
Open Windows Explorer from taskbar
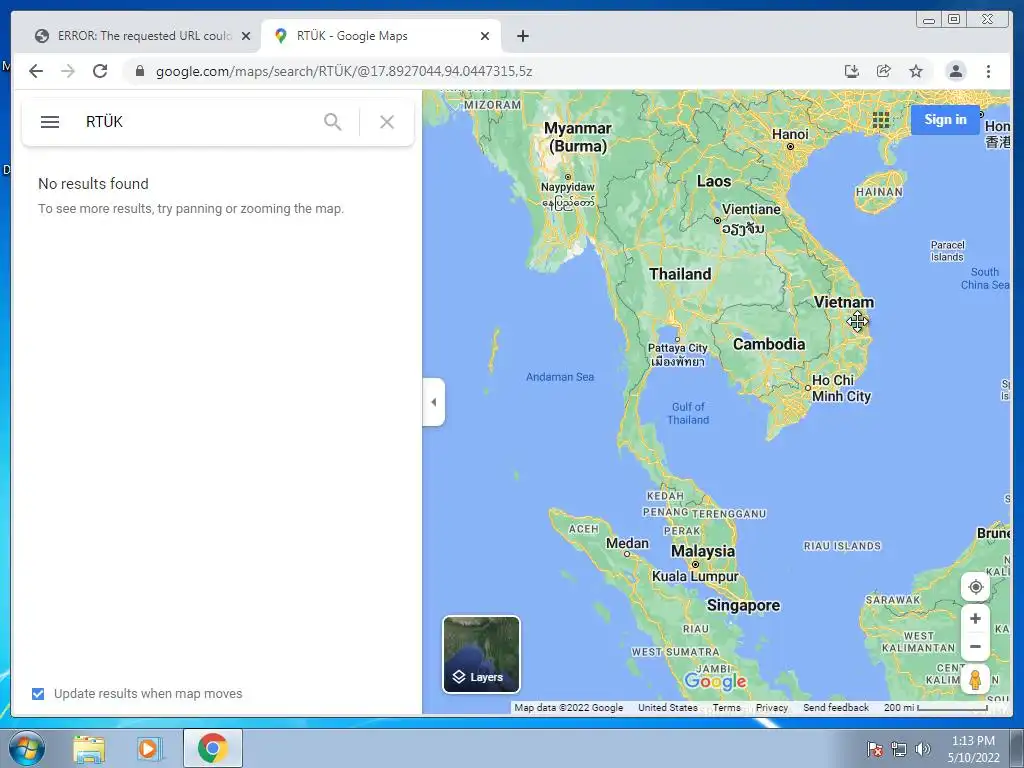(x=89, y=748)
